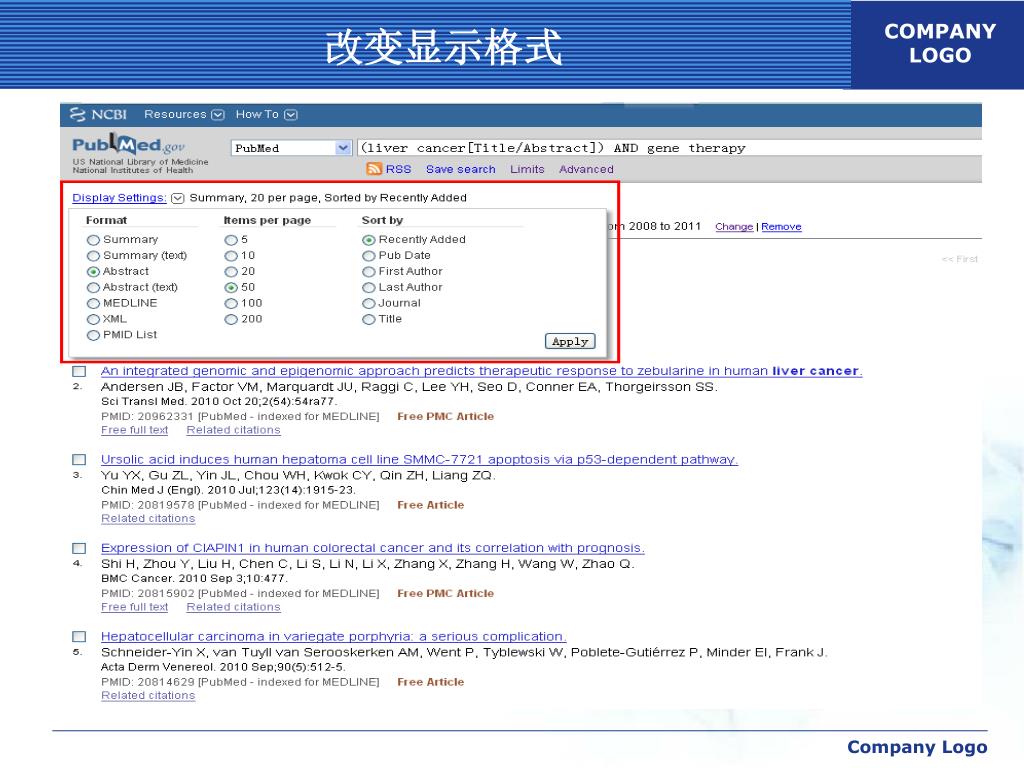Select the Abstract format radio button

point(93,272)
